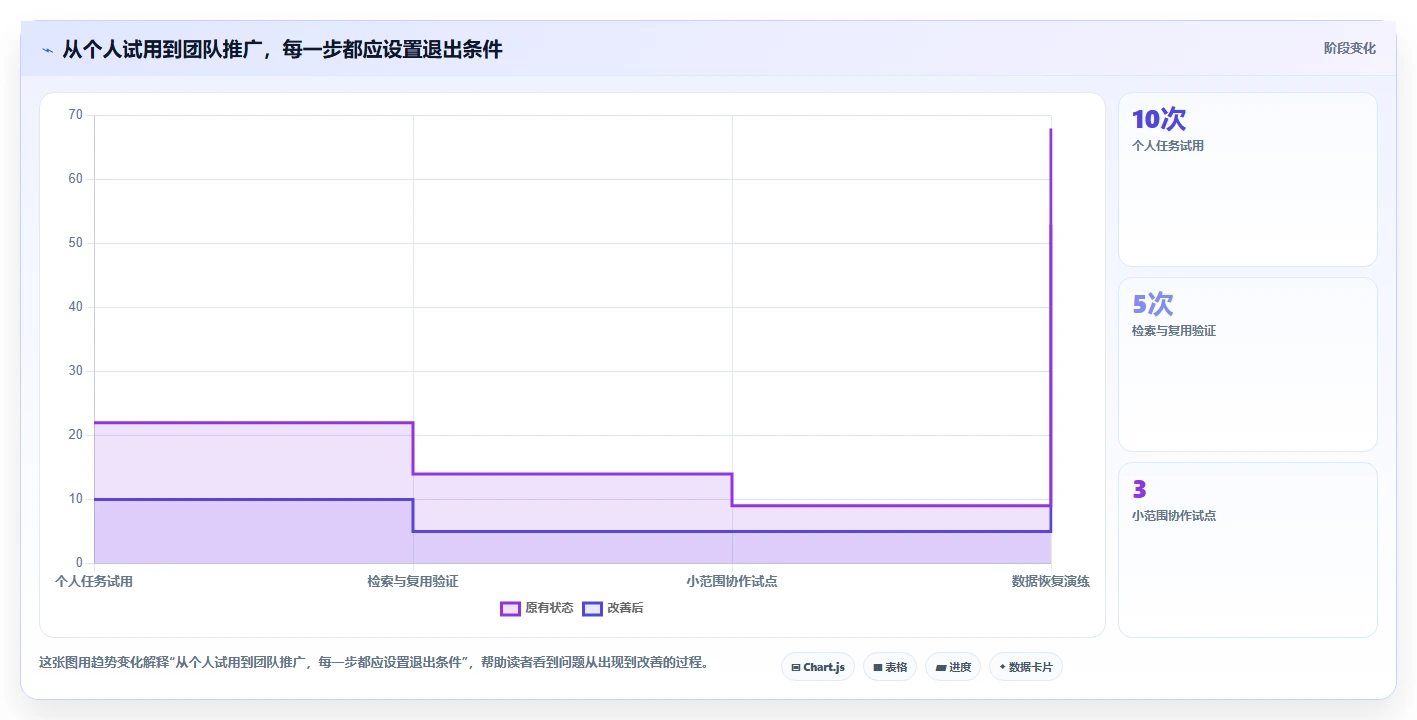Click the 小范围协作试点 x-axis label
1417x720 pixels.
coord(732,581)
